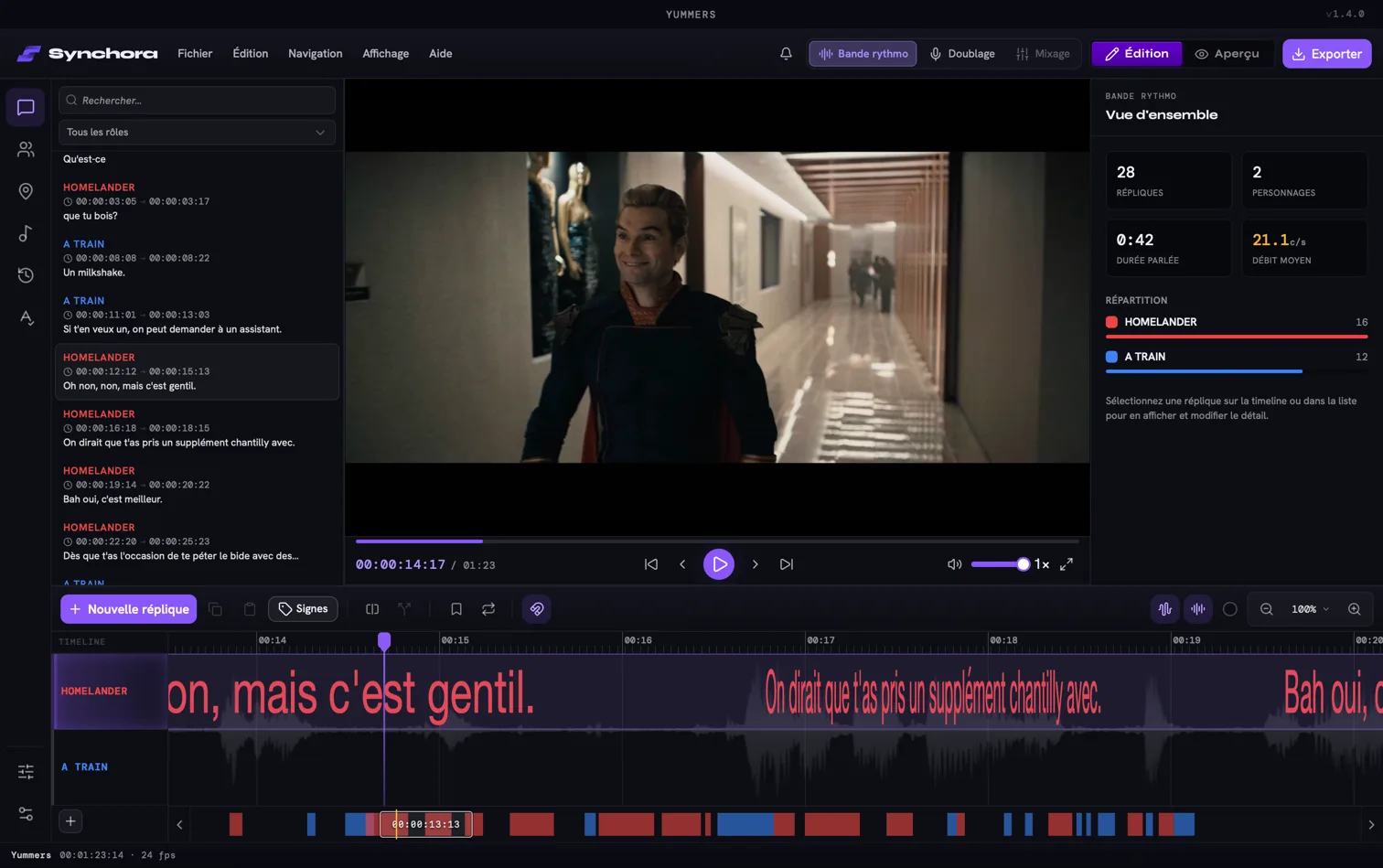
Task: Toggle the audio bars waveform display
Action: (x=1198, y=609)
